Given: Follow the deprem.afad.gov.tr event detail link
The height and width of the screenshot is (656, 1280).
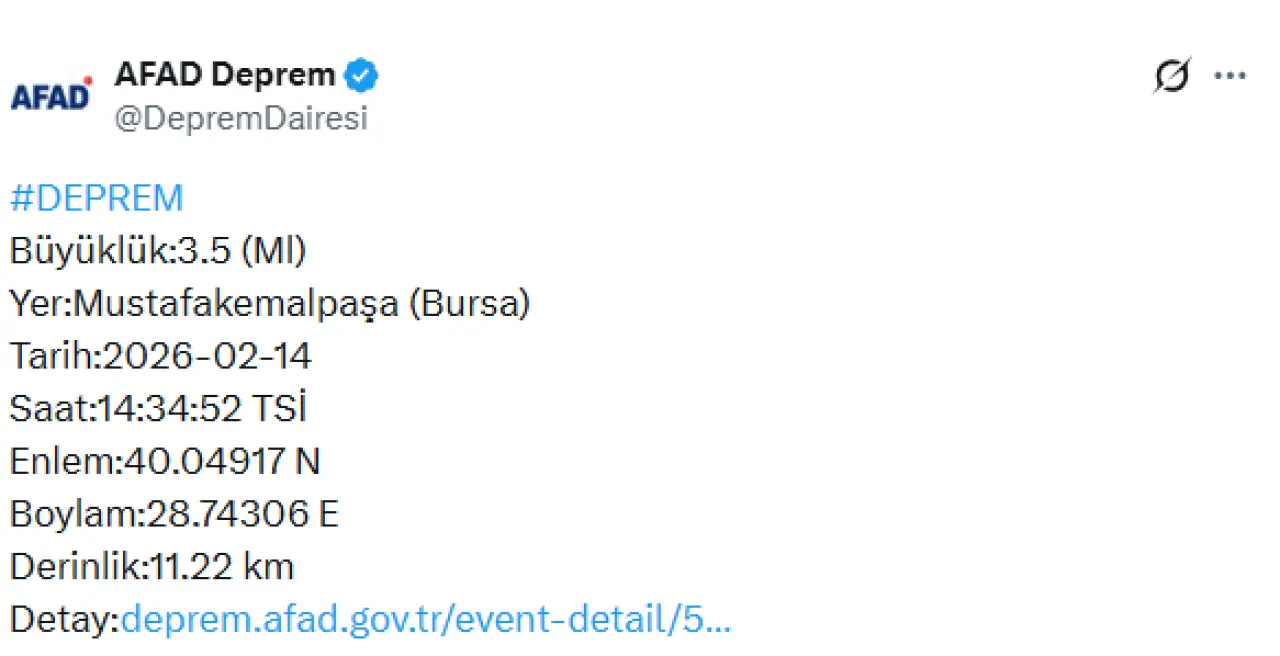Looking at the screenshot, I should tap(426, 620).
